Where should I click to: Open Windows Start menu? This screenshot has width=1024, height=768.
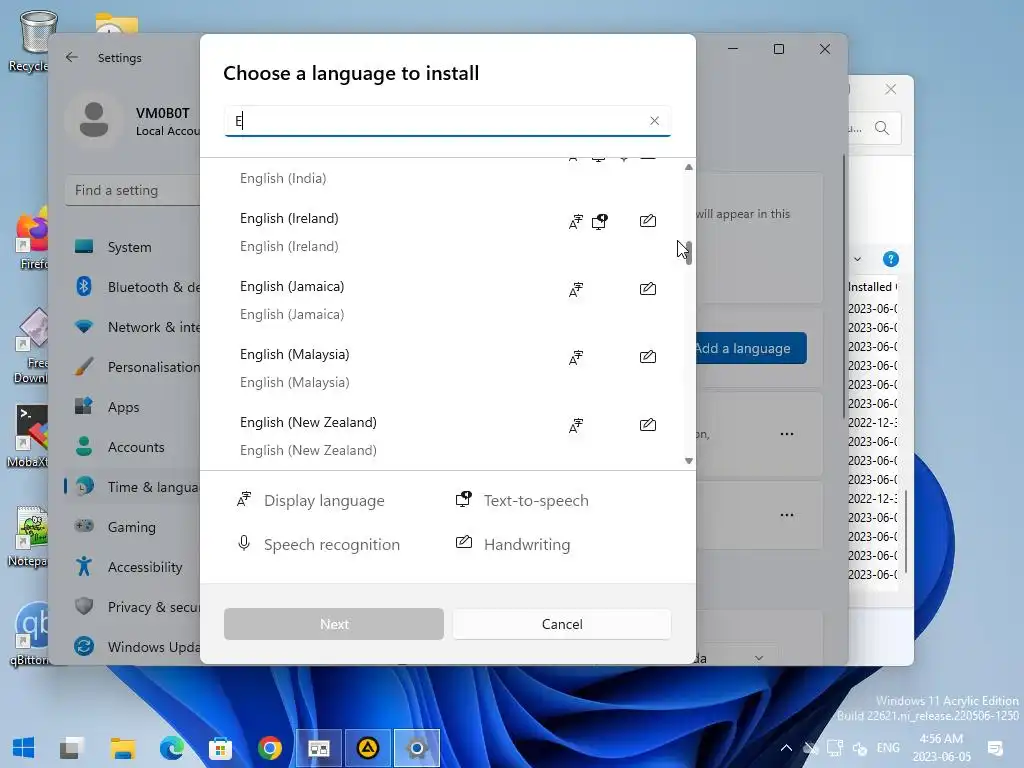click(24, 748)
